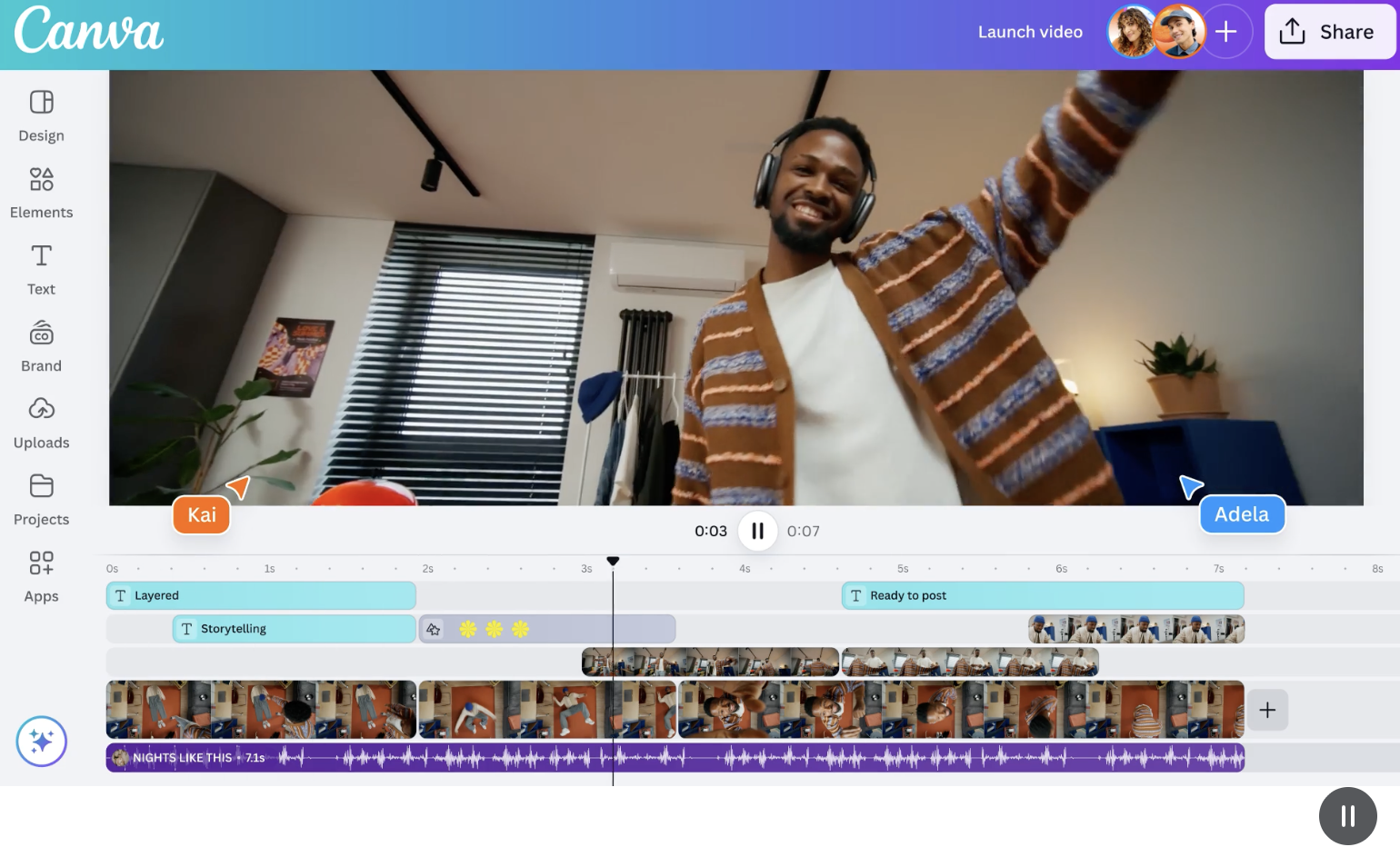Open the Projects folder panel
This screenshot has width=1400, height=847.
point(41,500)
